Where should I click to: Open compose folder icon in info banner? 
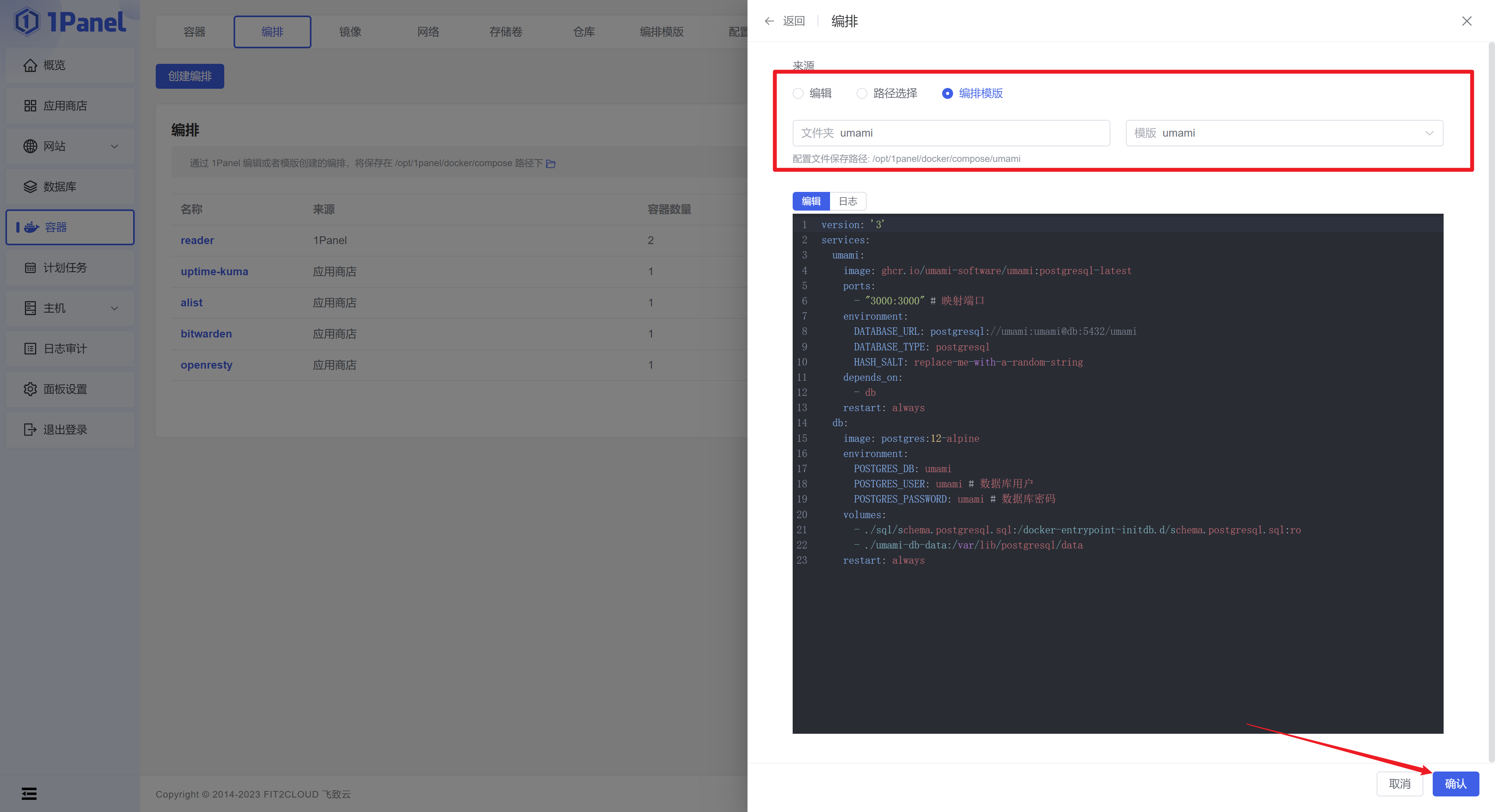click(551, 164)
